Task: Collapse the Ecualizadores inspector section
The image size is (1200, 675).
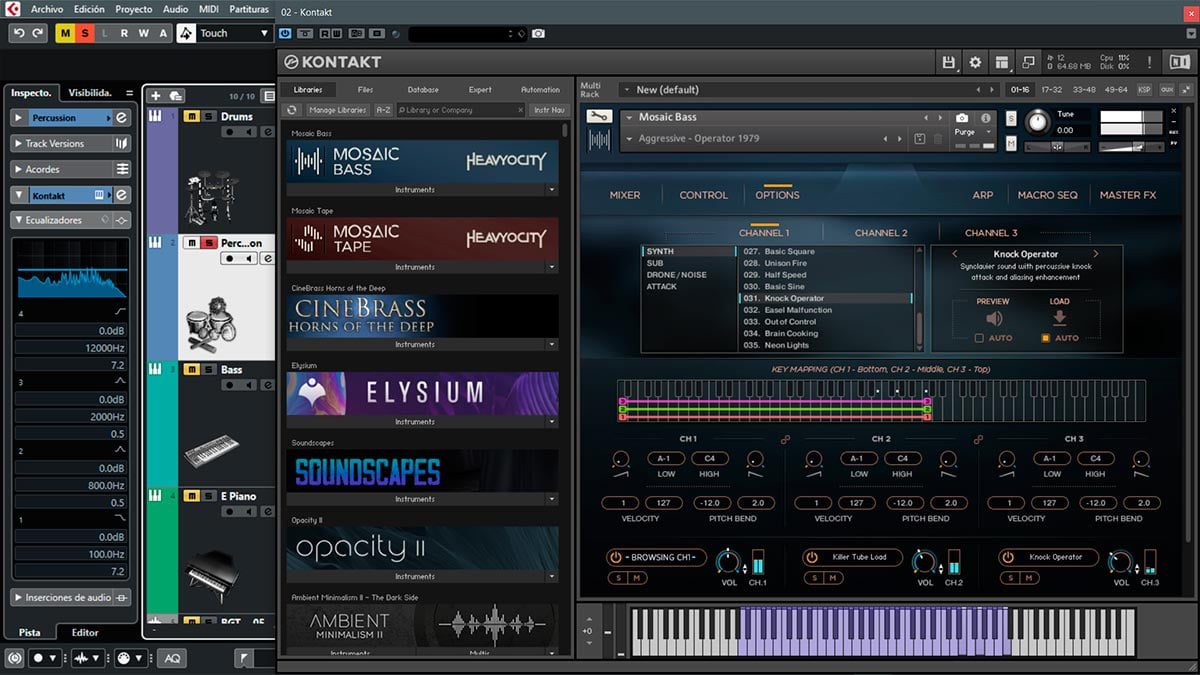Action: (19, 220)
